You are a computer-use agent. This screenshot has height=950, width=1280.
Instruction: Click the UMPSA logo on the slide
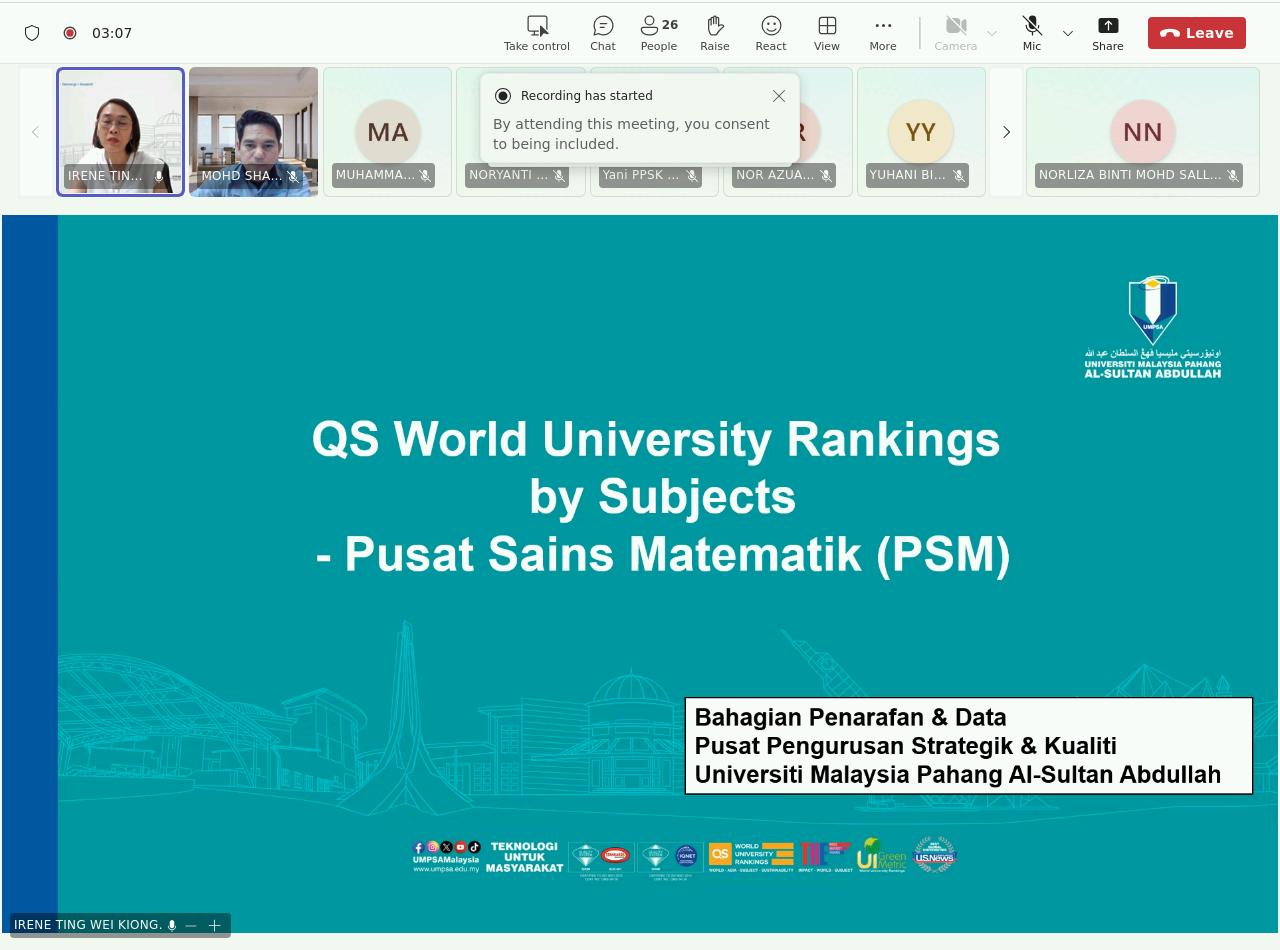click(x=1153, y=327)
